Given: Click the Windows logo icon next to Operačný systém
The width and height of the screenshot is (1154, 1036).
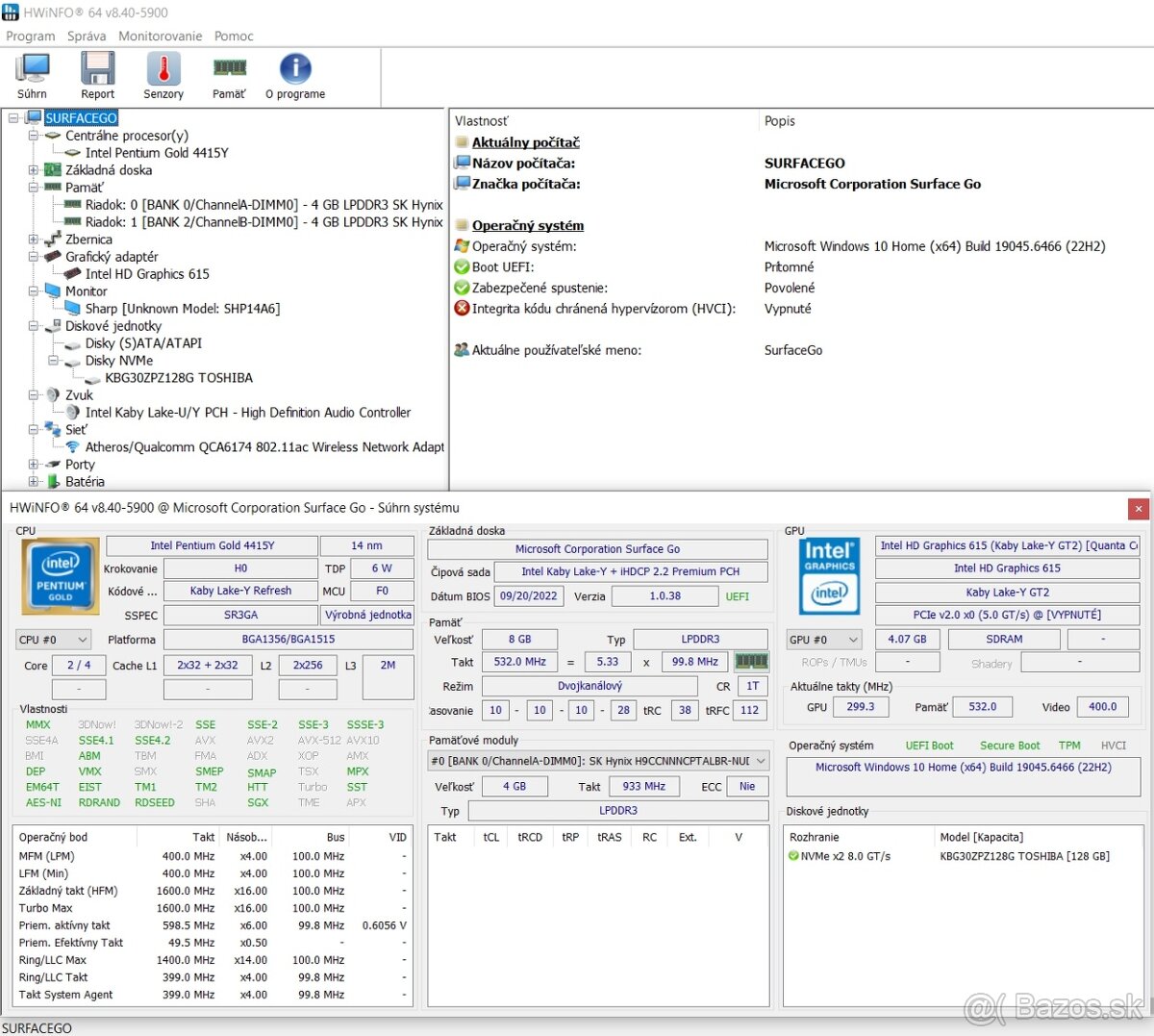Looking at the screenshot, I should (x=462, y=246).
